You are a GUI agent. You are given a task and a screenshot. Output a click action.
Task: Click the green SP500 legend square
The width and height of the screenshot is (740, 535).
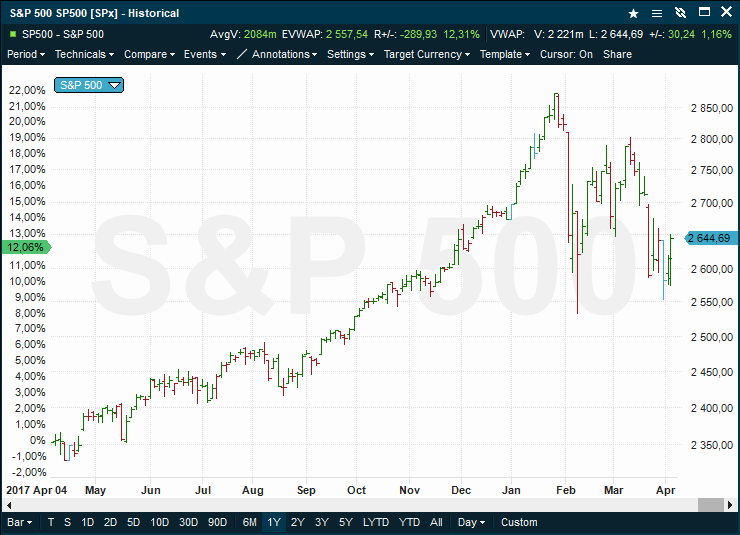coord(13,34)
